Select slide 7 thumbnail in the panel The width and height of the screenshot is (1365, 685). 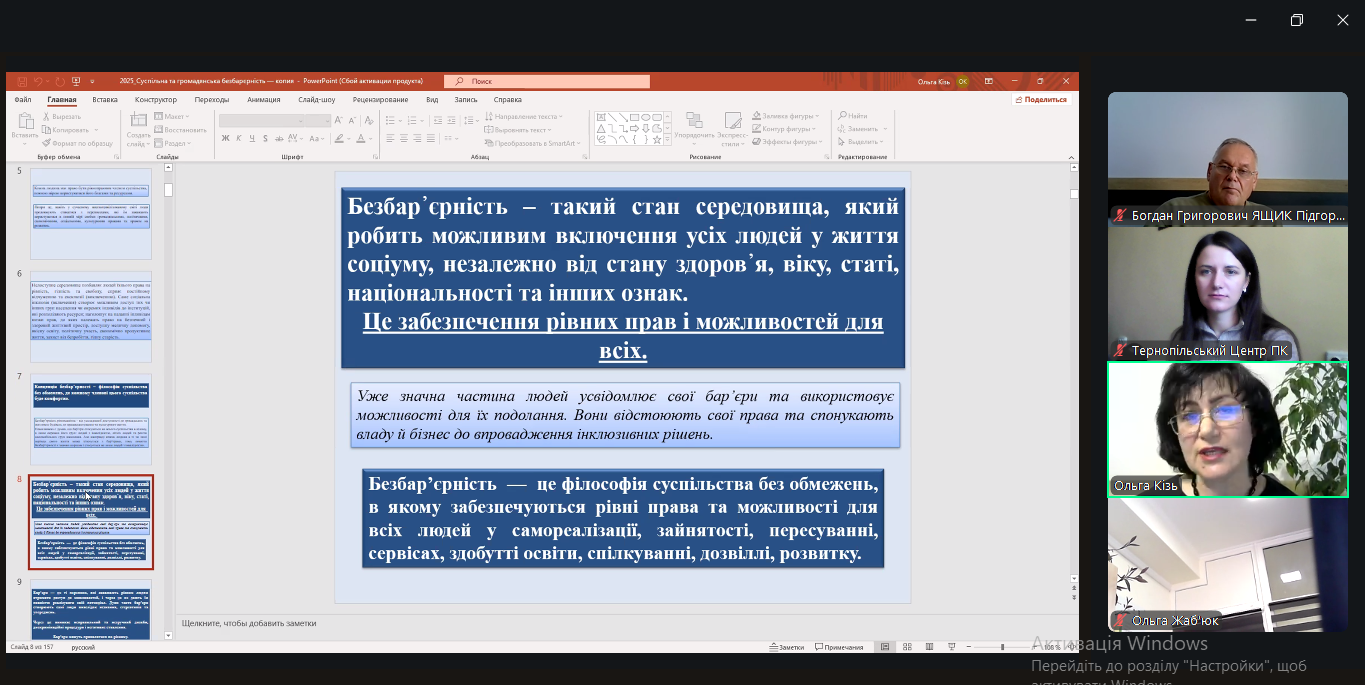coord(91,417)
